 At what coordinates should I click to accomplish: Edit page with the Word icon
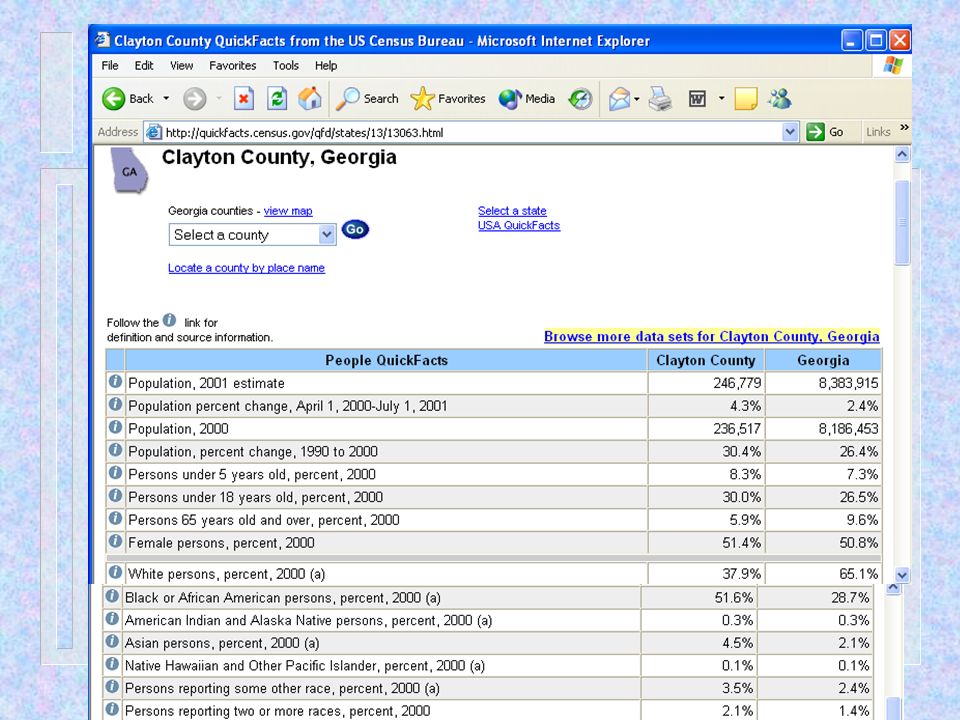point(697,99)
